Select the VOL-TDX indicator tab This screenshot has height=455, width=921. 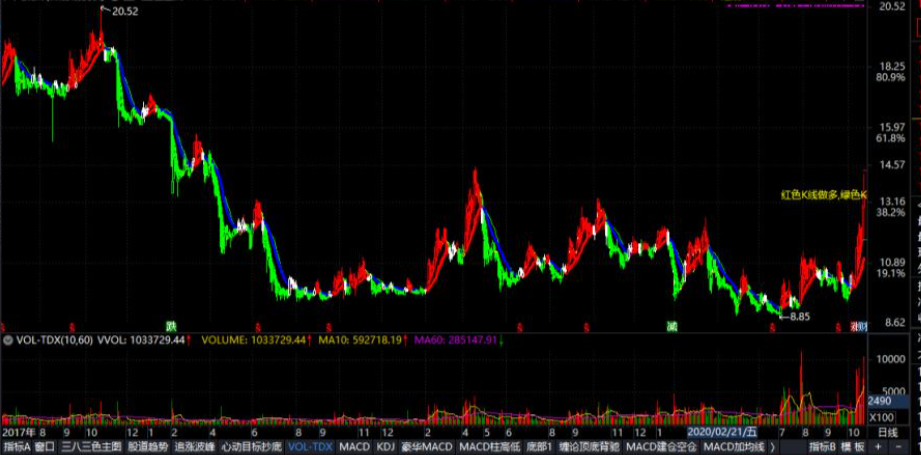tap(310, 447)
